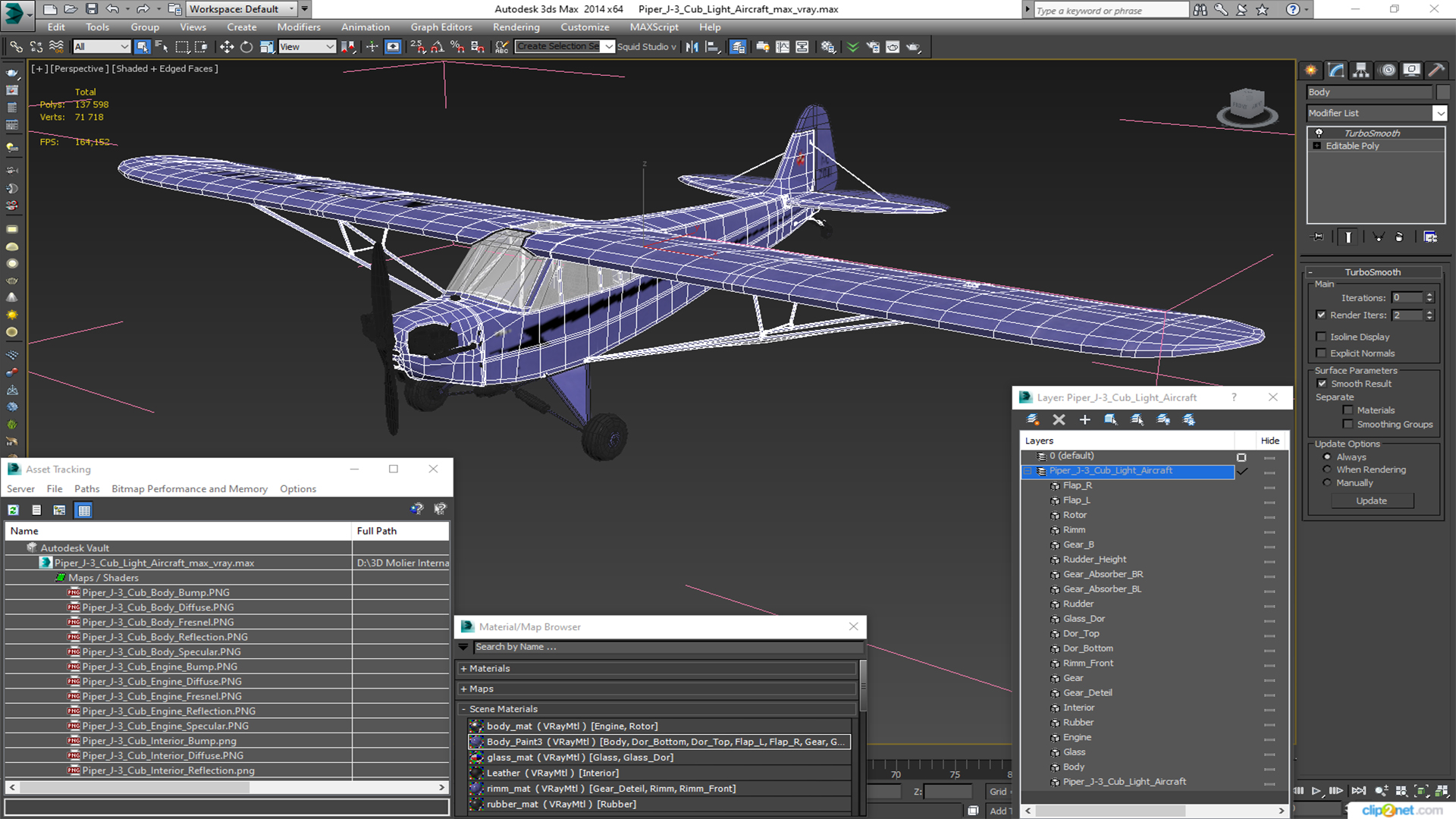The height and width of the screenshot is (819, 1456).
Task: Open Bitmap Performance and Memory menu
Action: tap(190, 489)
